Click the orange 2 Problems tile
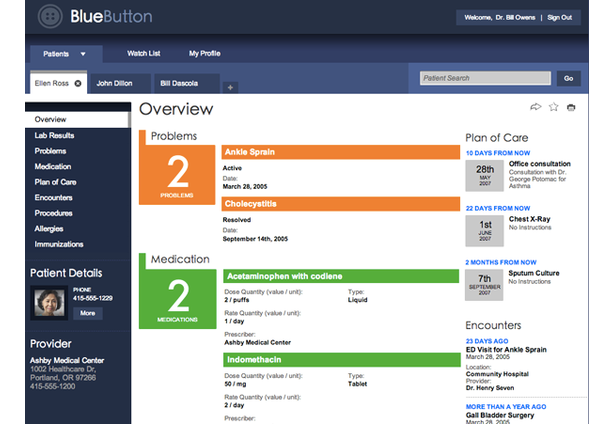This screenshot has height=424, width=615. [177, 175]
